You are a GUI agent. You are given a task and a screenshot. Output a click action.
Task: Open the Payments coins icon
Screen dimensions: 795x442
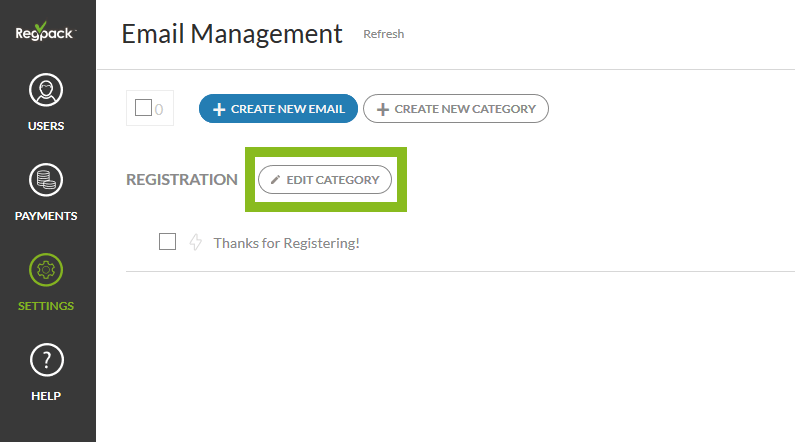[x=47, y=182]
